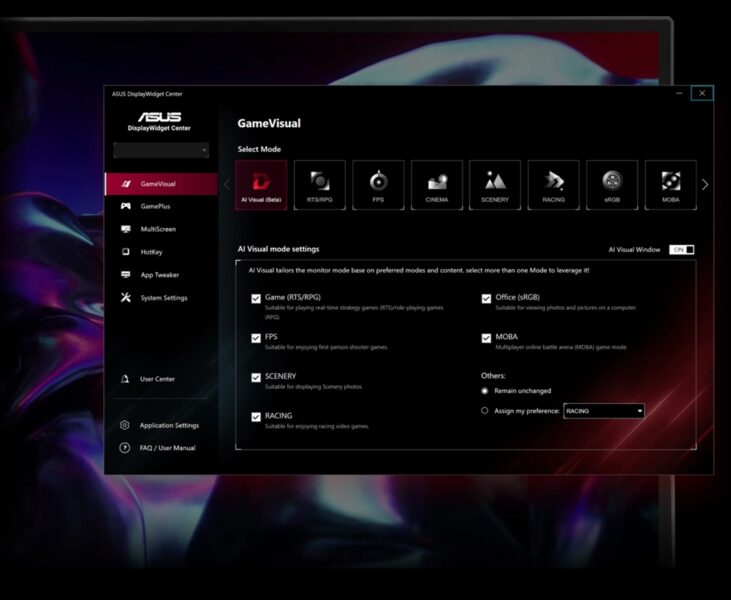Select the Assign my preference radio button

point(485,411)
